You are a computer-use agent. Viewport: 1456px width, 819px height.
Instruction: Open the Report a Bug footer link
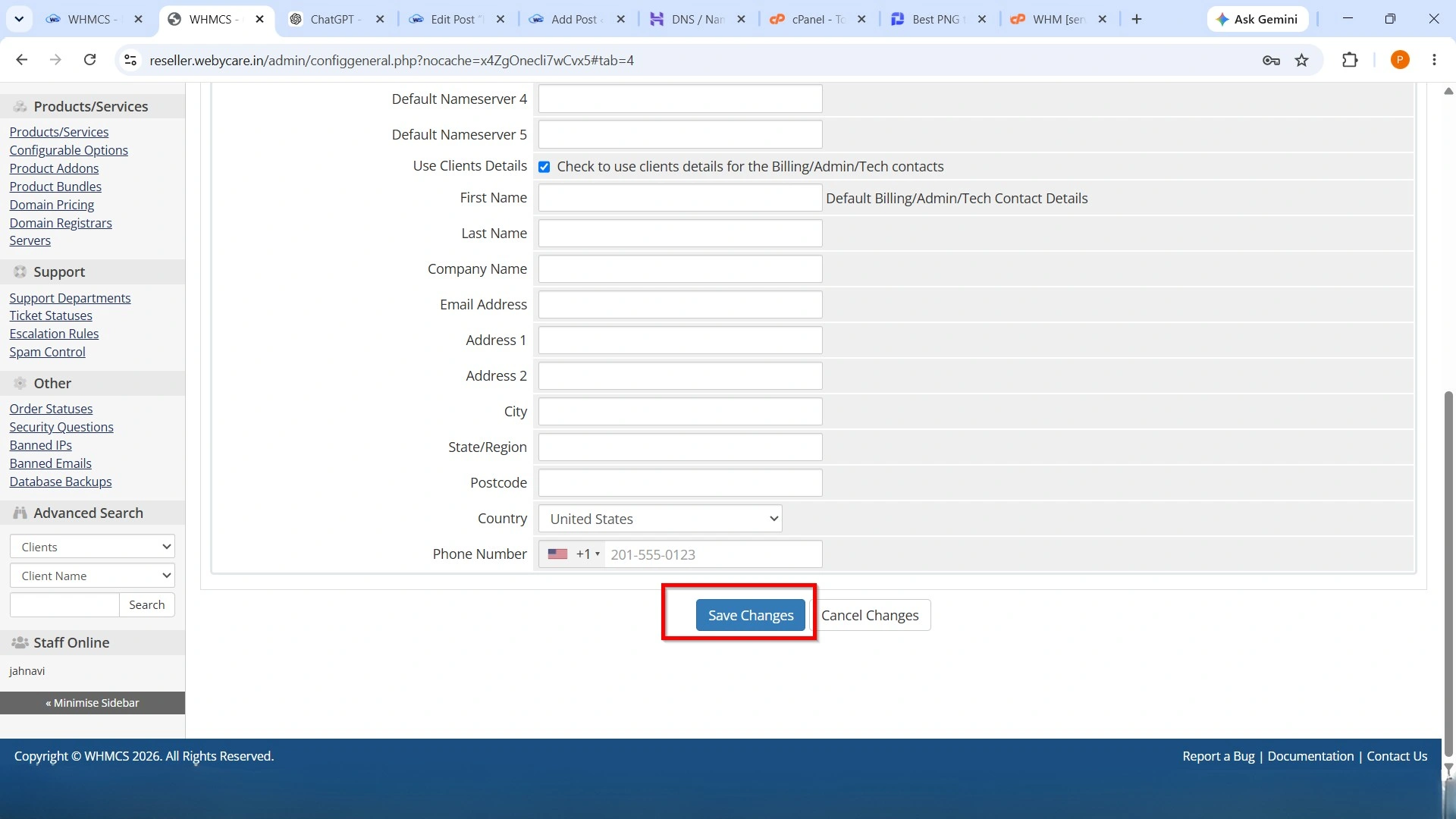[1218, 756]
